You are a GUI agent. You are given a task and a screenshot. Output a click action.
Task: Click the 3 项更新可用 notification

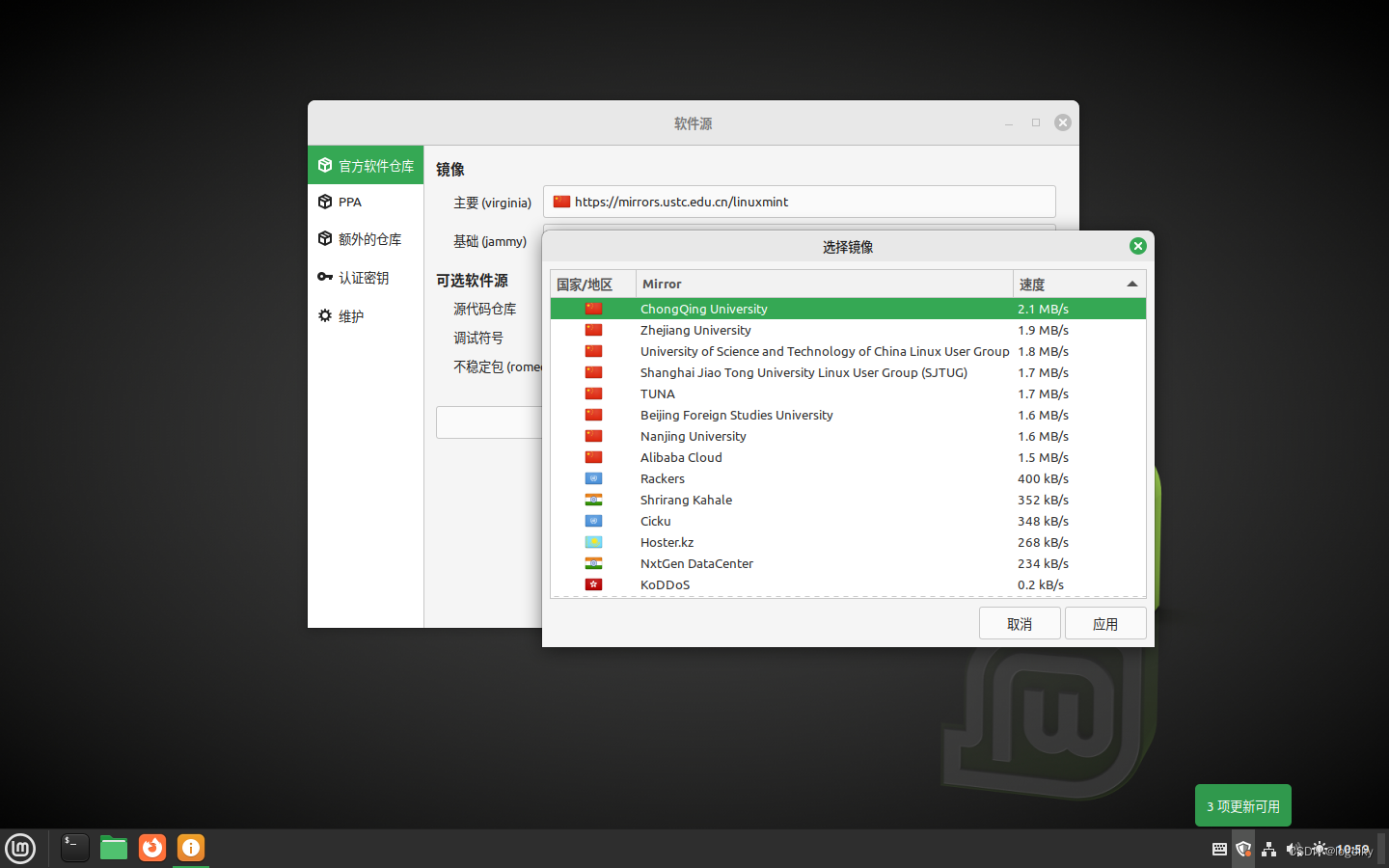[1243, 806]
